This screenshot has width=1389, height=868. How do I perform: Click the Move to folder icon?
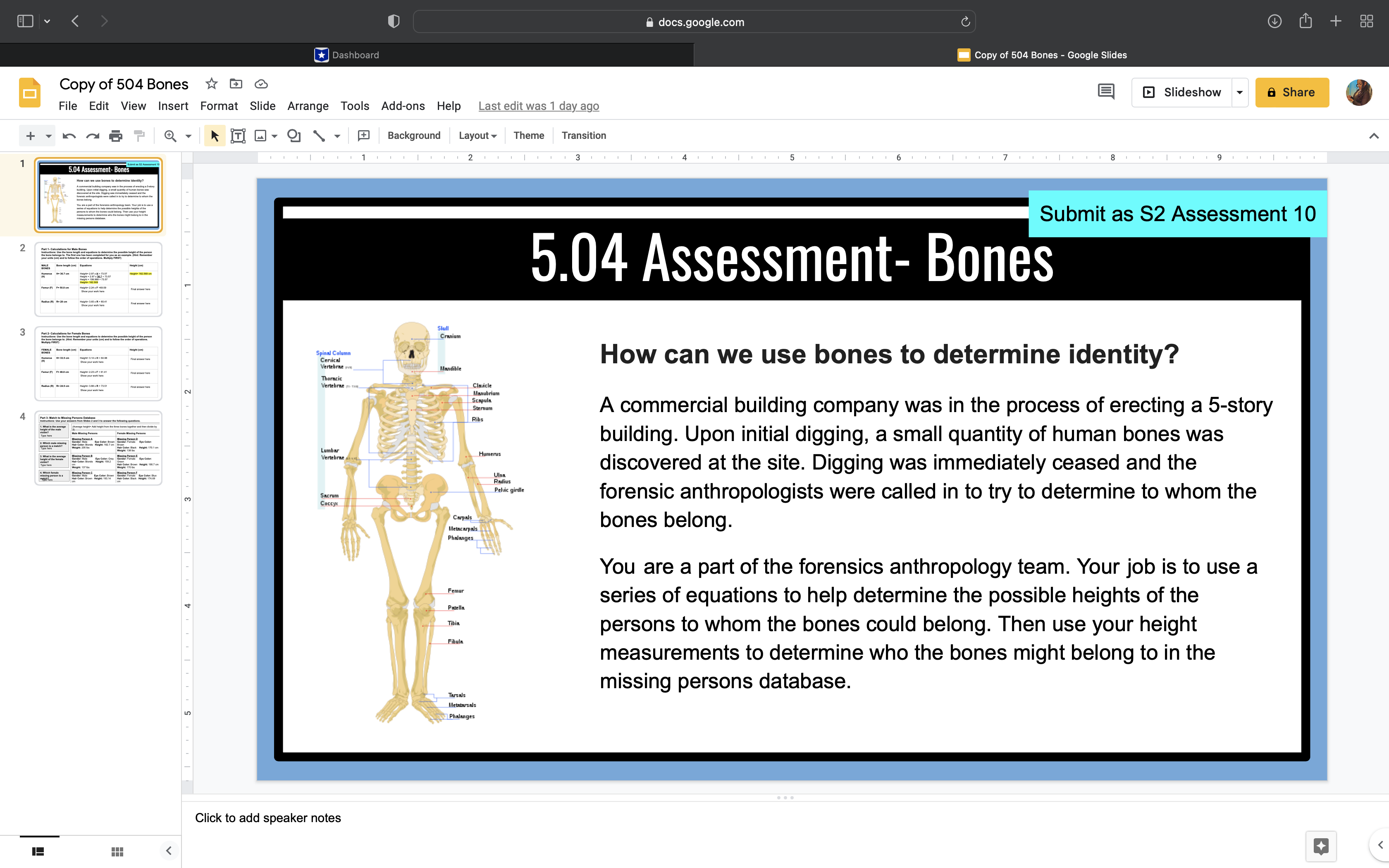click(x=236, y=84)
